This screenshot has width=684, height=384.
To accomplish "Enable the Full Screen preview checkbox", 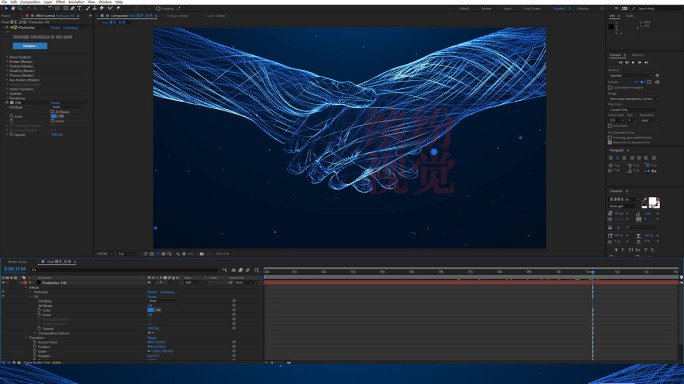I will point(610,126).
